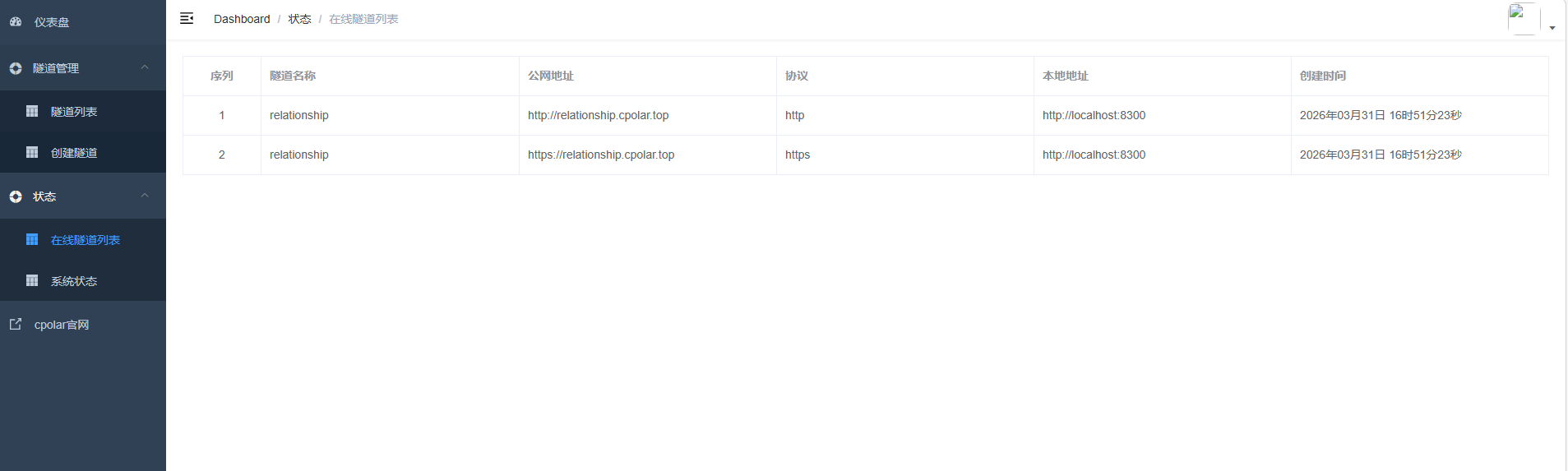The image size is (1568, 471).
Task: Select 创建隧道 in the sidebar
Action: tap(74, 153)
